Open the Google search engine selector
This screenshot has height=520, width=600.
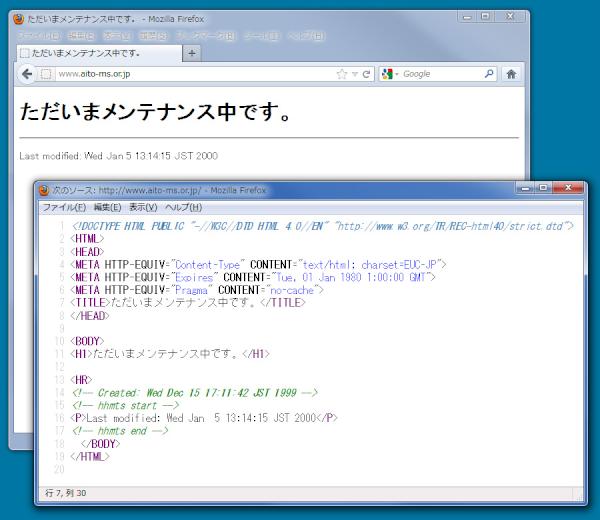click(x=390, y=74)
